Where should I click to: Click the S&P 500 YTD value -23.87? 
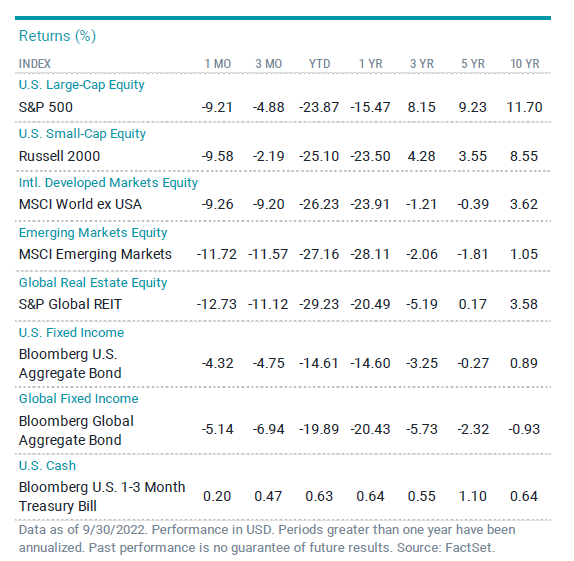pos(319,107)
